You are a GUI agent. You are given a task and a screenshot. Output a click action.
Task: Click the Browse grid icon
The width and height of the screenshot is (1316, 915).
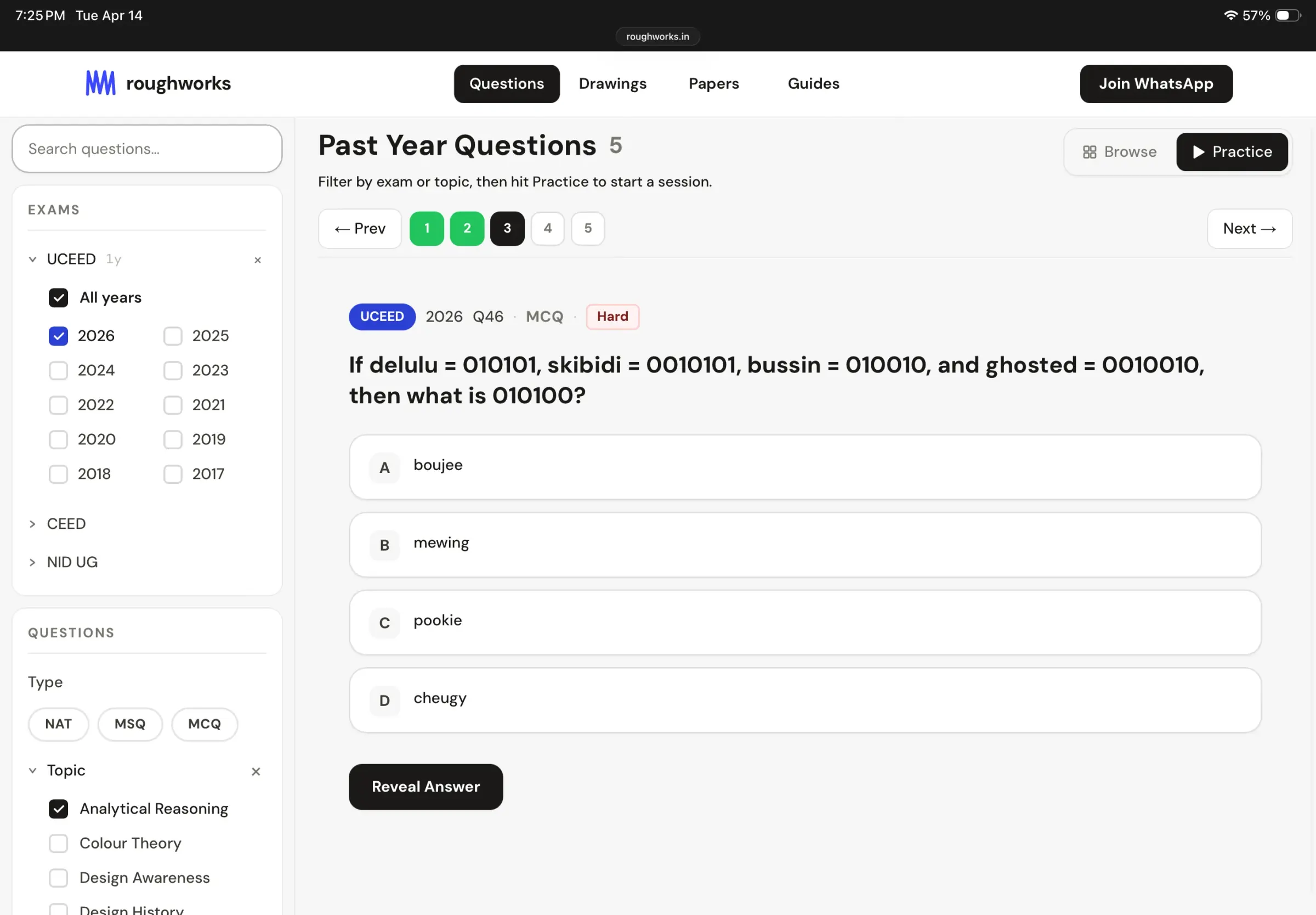[x=1090, y=152]
